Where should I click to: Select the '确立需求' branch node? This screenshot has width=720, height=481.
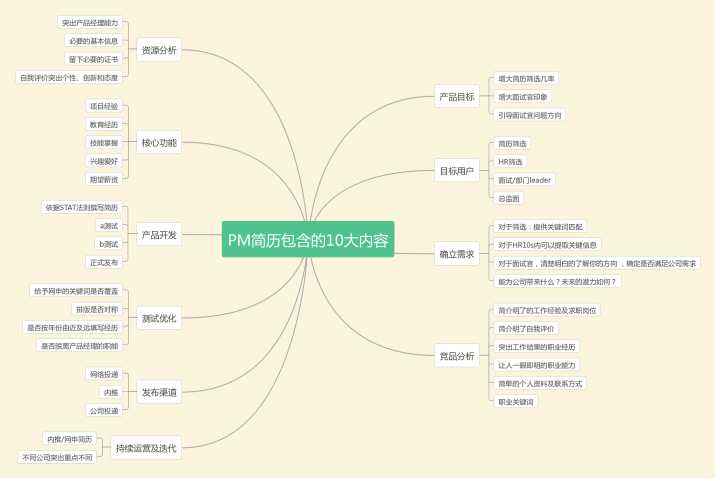coord(457,254)
